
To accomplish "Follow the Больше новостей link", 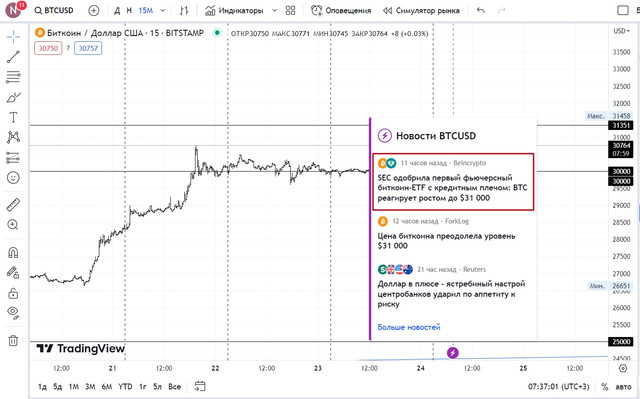I will point(409,327).
